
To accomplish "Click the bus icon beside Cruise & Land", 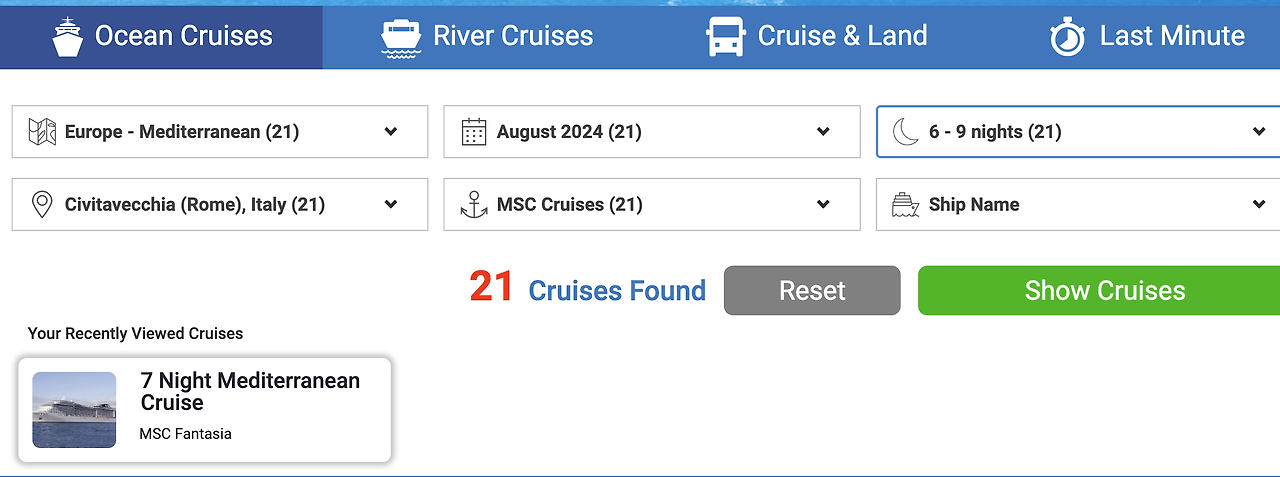I will tap(726, 37).
